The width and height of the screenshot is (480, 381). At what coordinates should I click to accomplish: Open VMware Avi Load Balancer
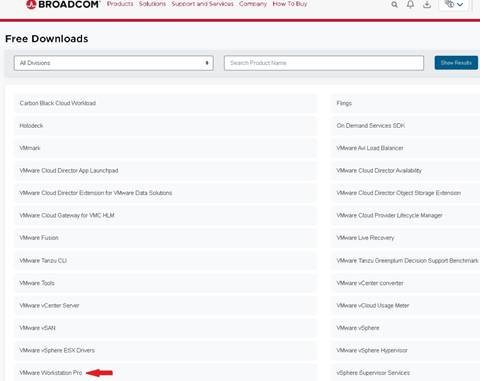point(406,148)
